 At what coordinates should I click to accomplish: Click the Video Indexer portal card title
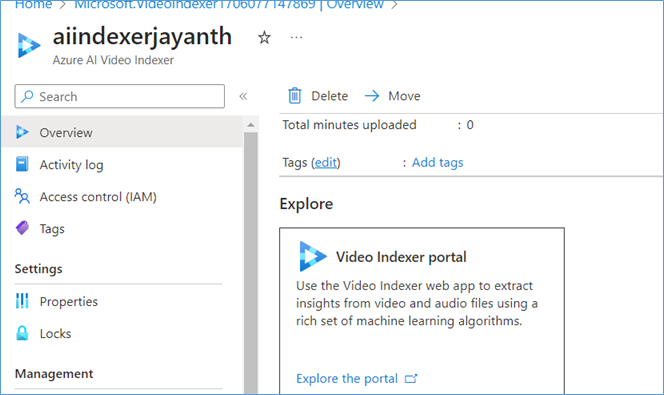coord(401,257)
